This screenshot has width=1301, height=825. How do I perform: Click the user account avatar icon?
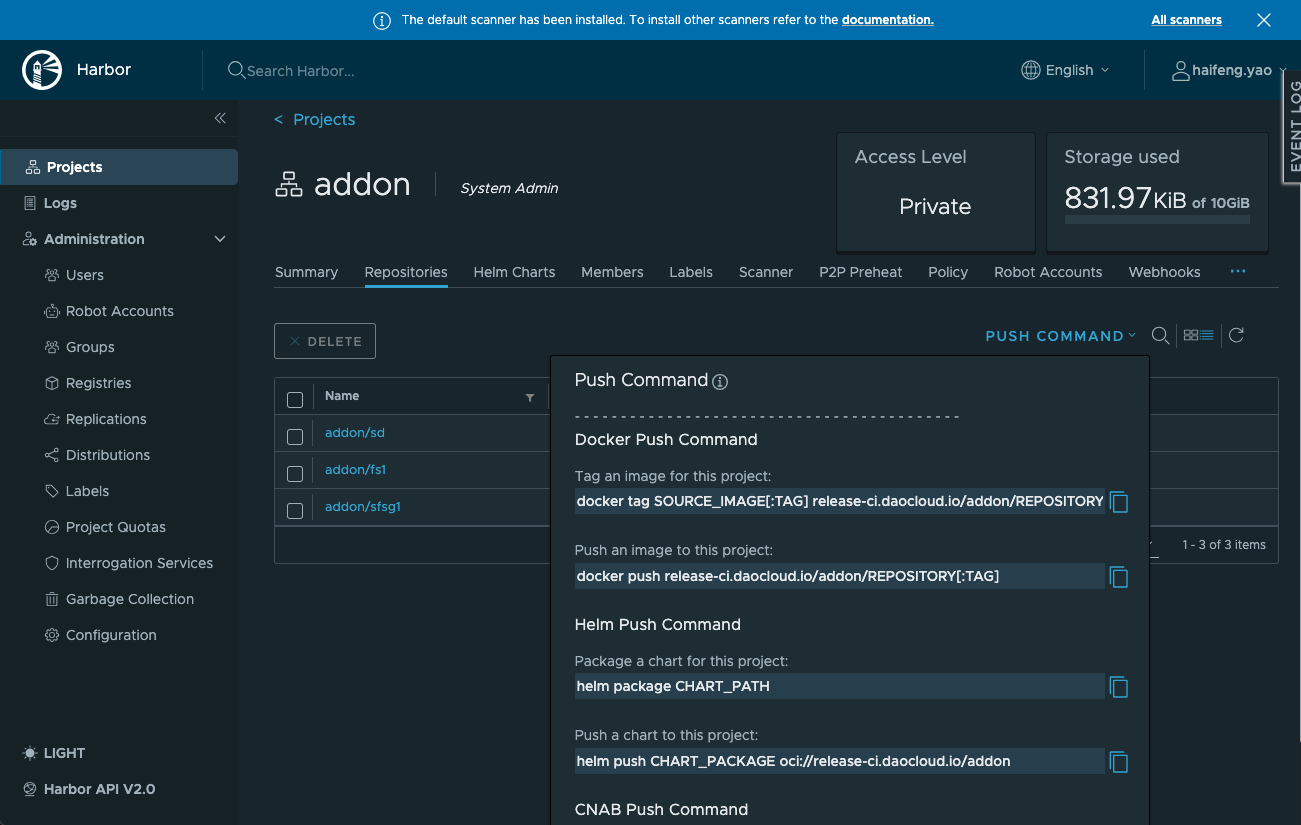(x=1181, y=70)
